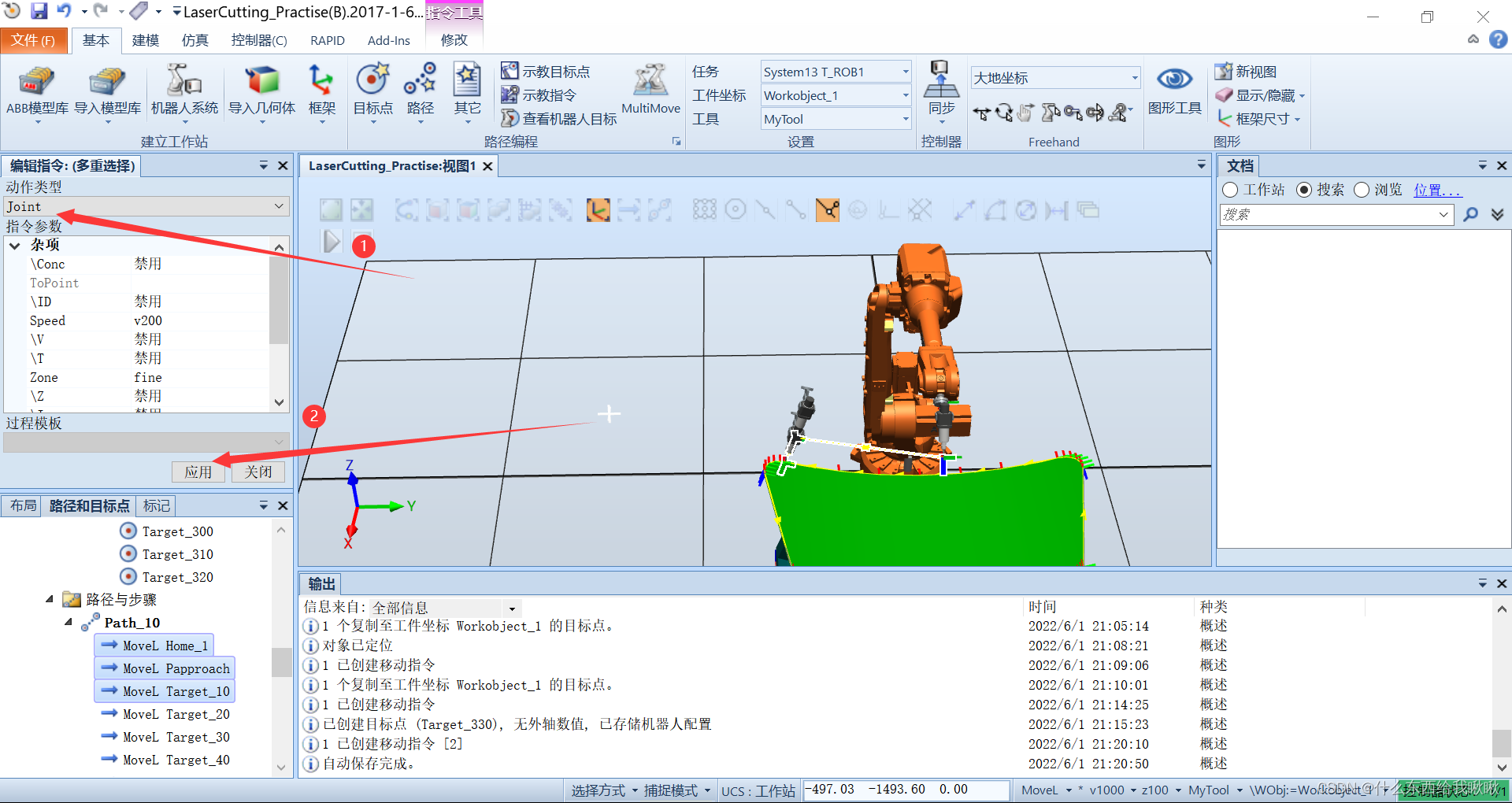Viewport: 1512px width, 803px height.
Task: Click 查看机器人目标 button
Action: pyautogui.click(x=559, y=119)
